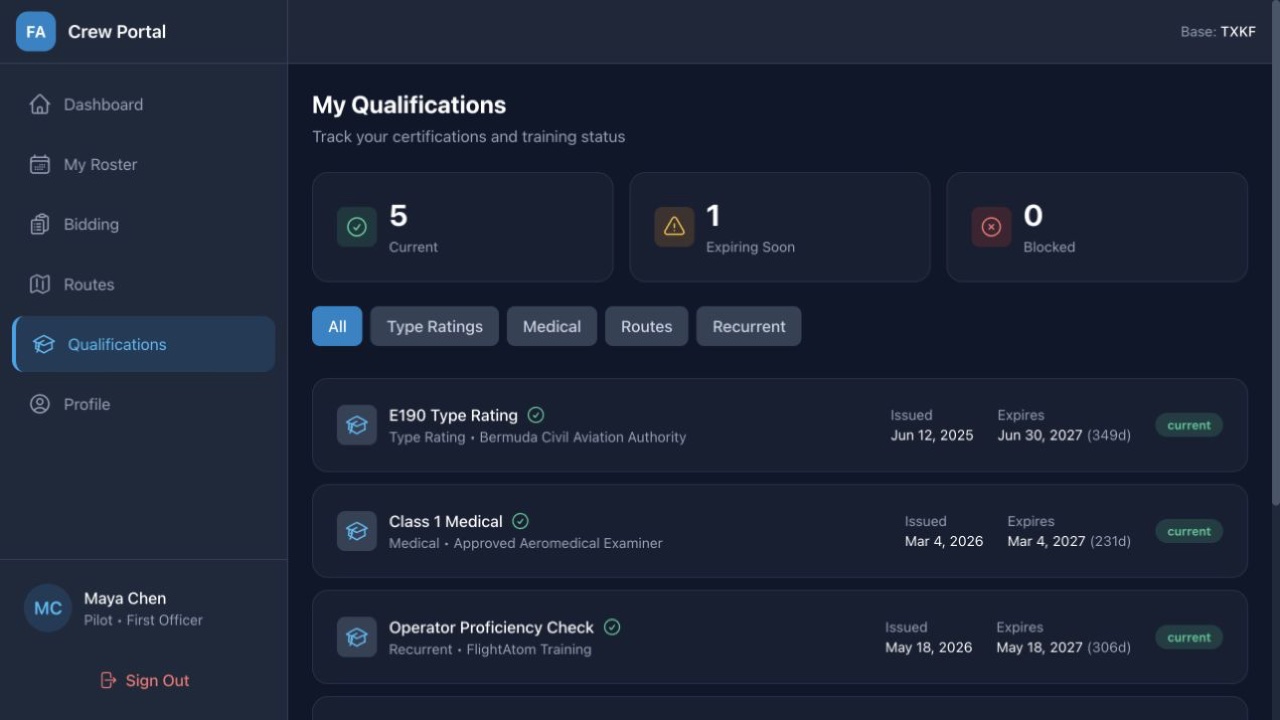The width and height of the screenshot is (1280, 720).
Task: Open My Roster page
Action: [x=143, y=164]
